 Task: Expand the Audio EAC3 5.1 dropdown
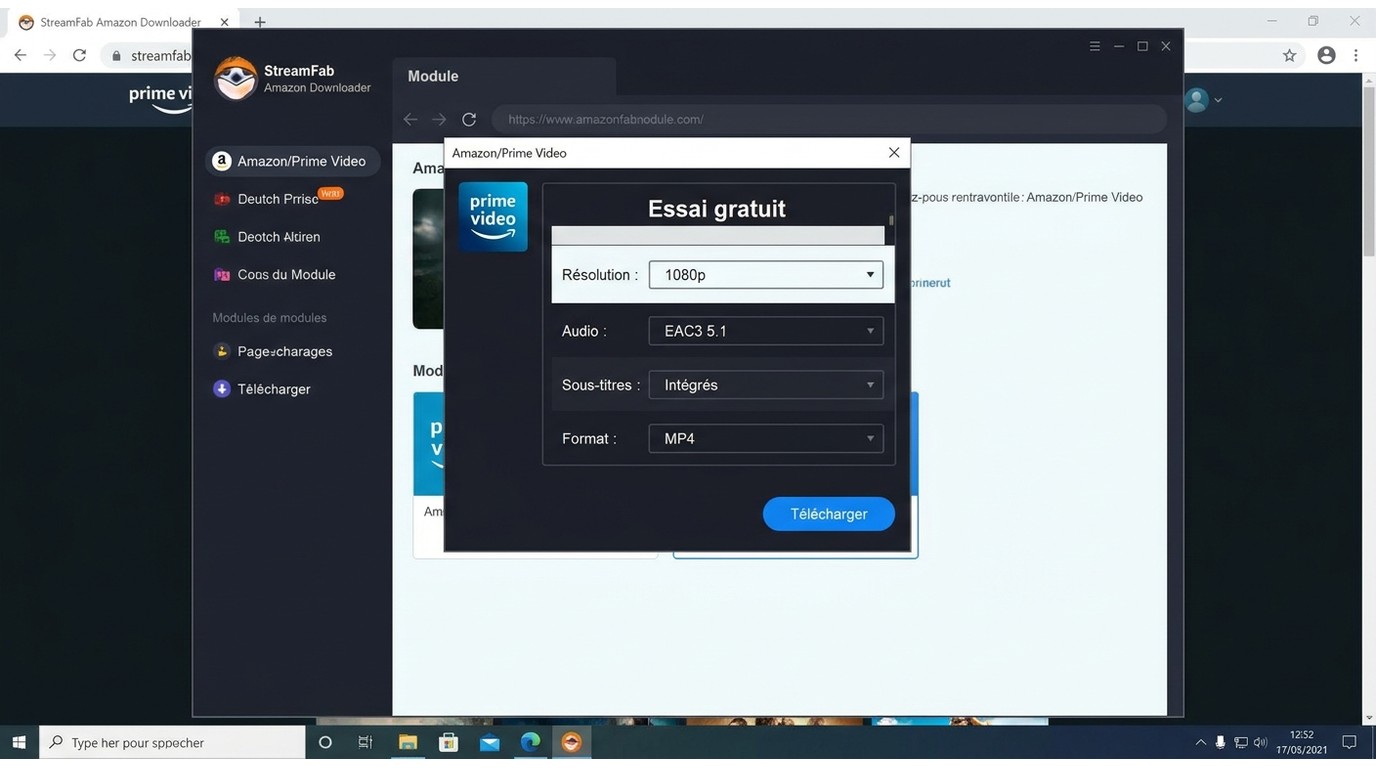pyautogui.click(x=766, y=331)
